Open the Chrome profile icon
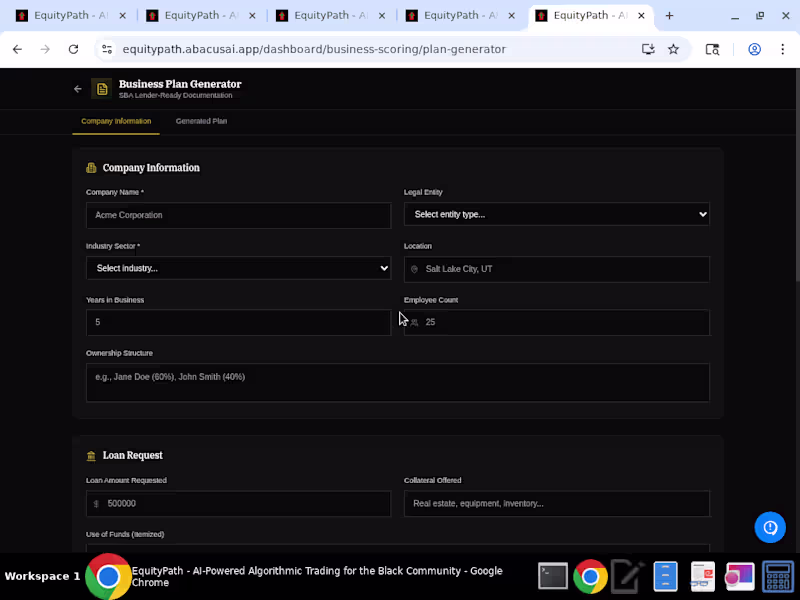The height and width of the screenshot is (600, 800). click(x=755, y=49)
